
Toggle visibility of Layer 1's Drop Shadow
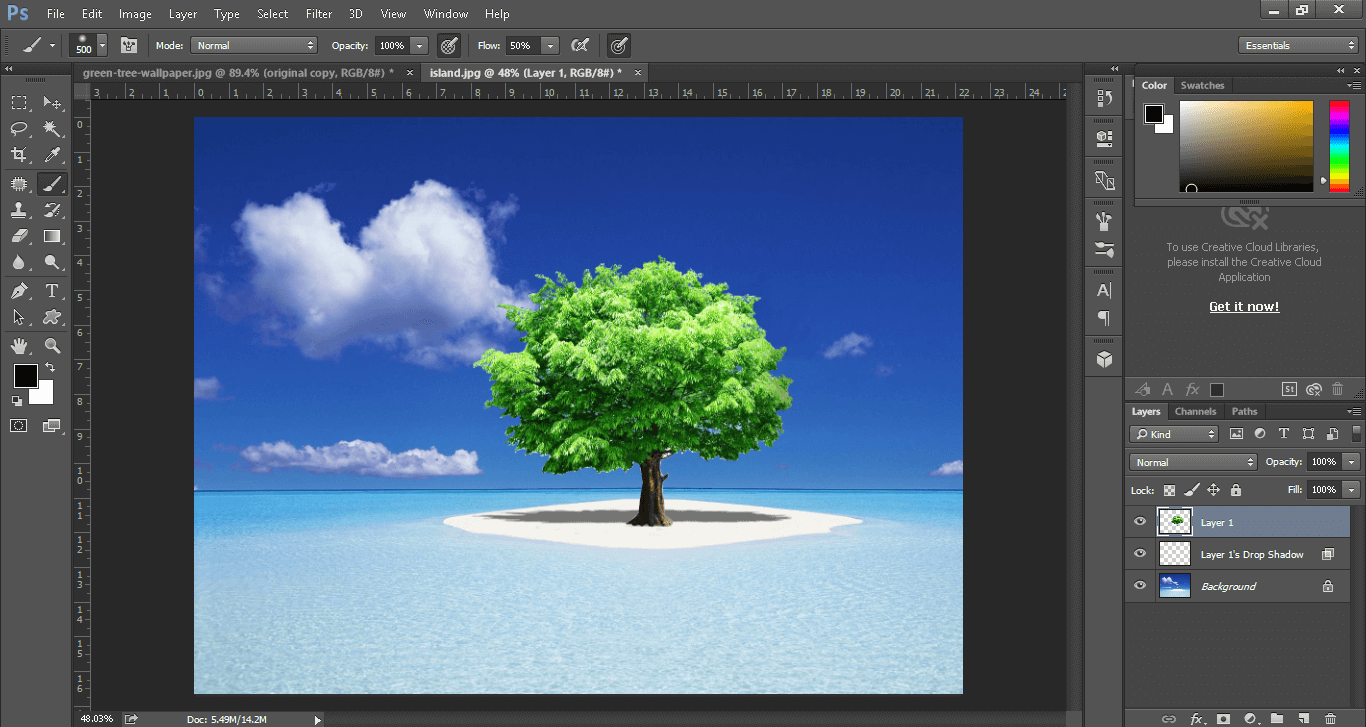point(1140,554)
